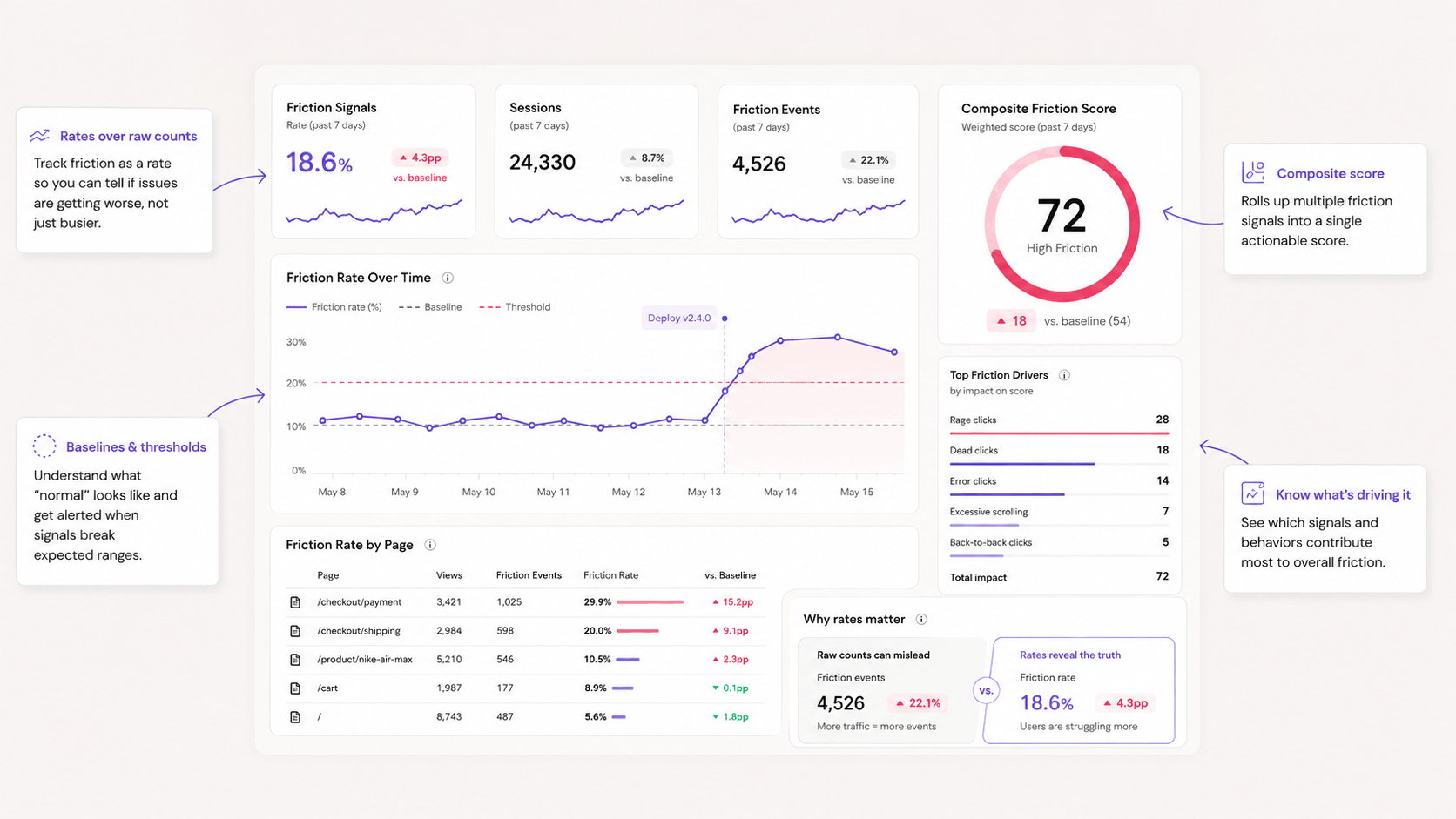Viewport: 1456px width, 819px height.
Task: Click the Views column header
Action: [449, 575]
